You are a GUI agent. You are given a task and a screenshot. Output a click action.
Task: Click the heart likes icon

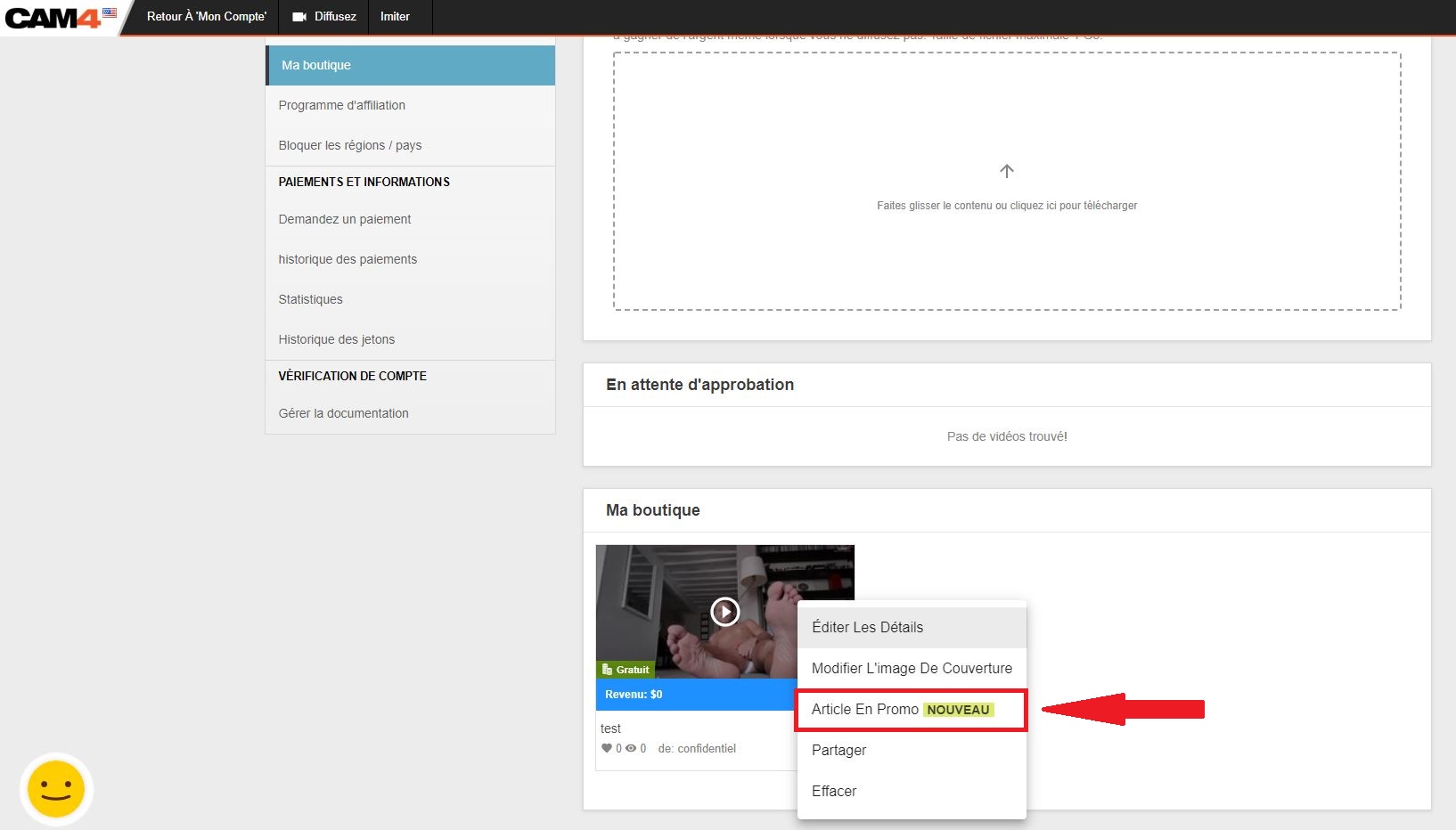coord(607,748)
